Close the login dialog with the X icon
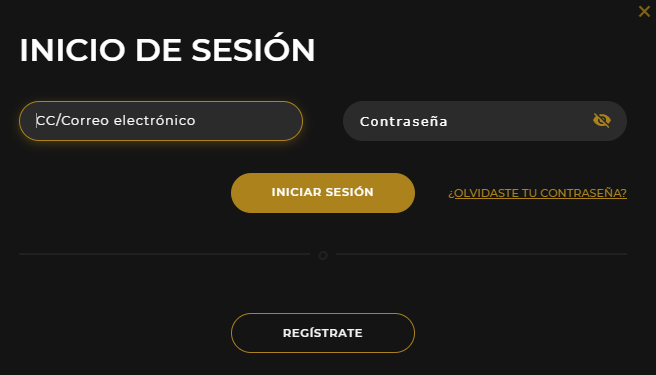 (x=644, y=11)
